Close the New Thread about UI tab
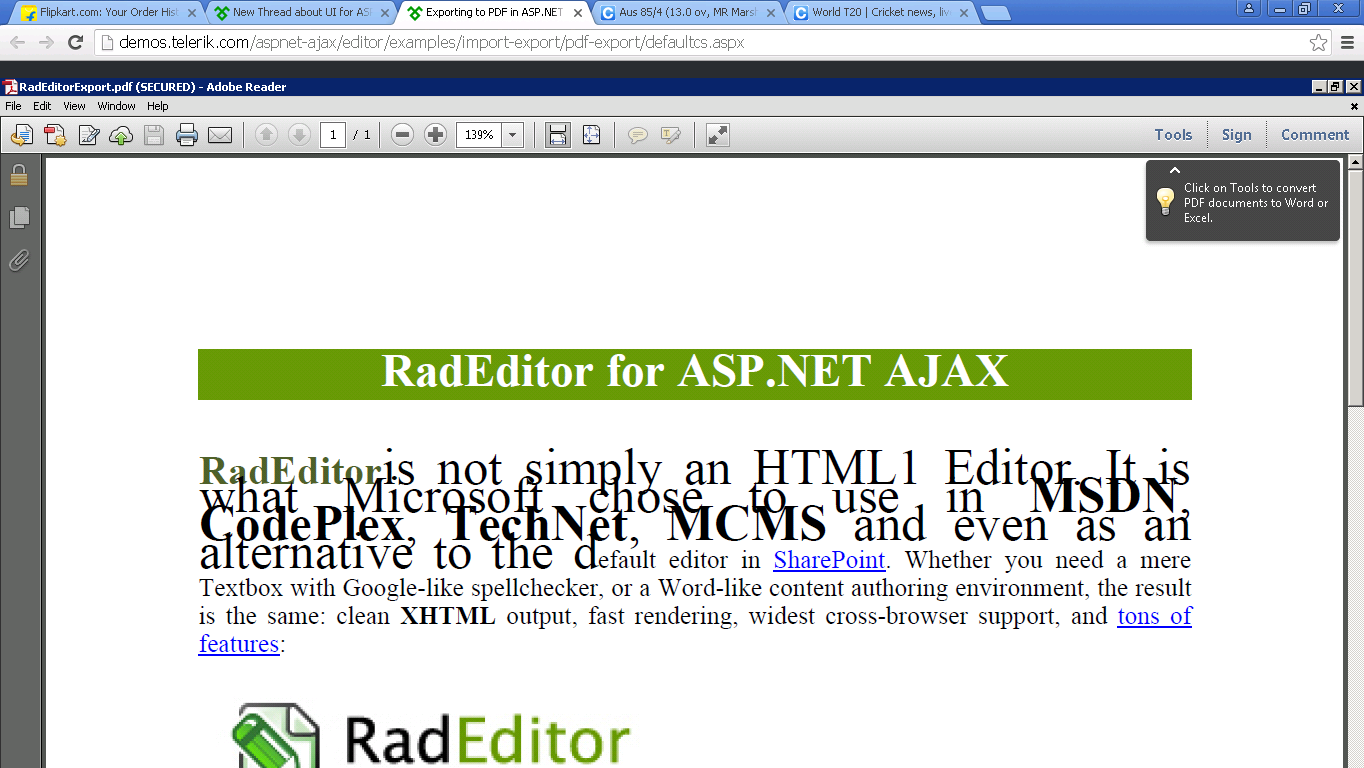 click(383, 13)
